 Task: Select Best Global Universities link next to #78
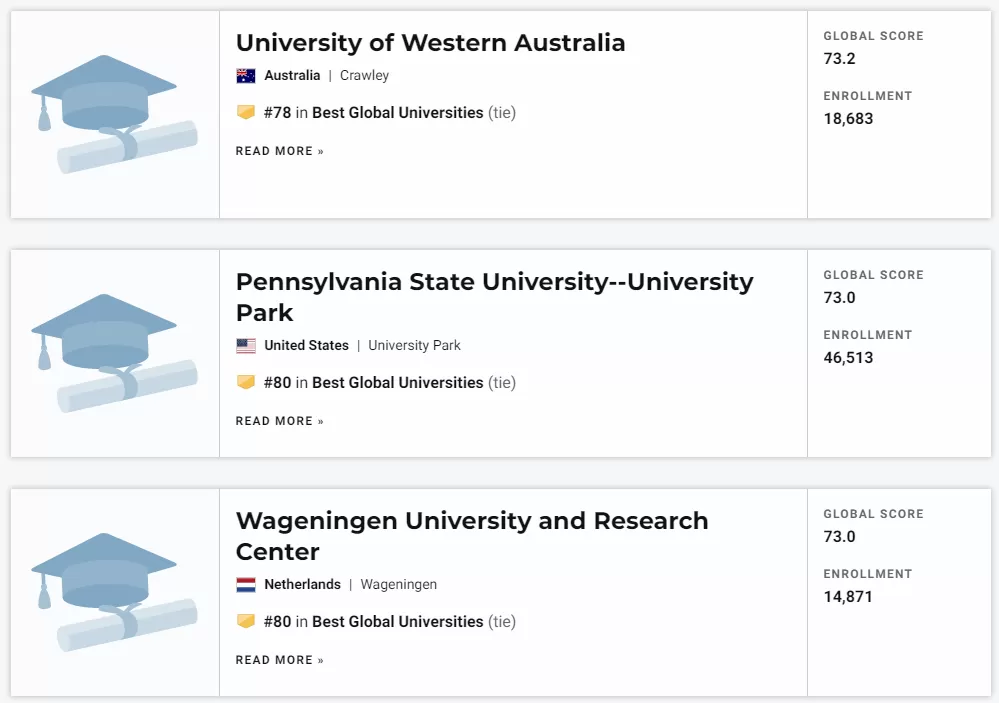coord(398,113)
